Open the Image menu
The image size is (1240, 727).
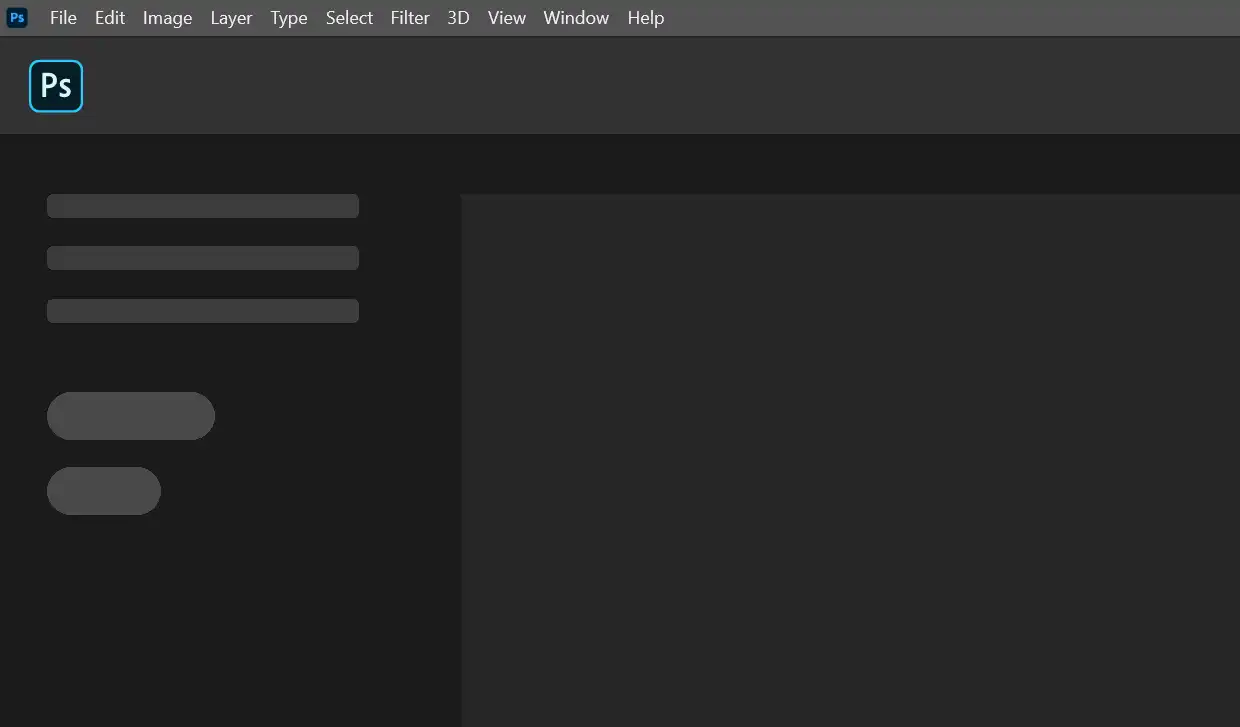pyautogui.click(x=167, y=18)
